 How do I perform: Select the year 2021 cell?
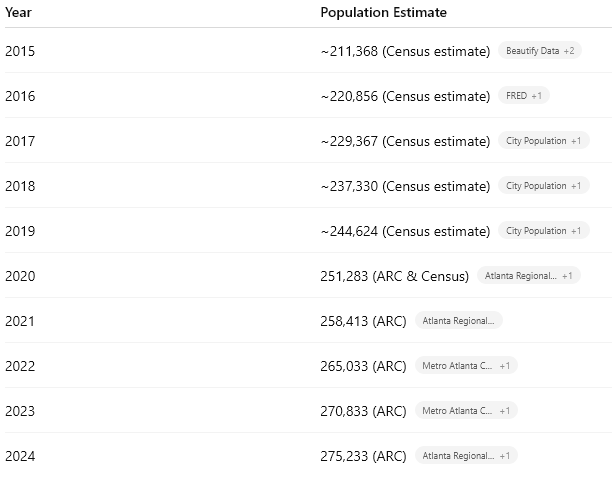pos(20,321)
